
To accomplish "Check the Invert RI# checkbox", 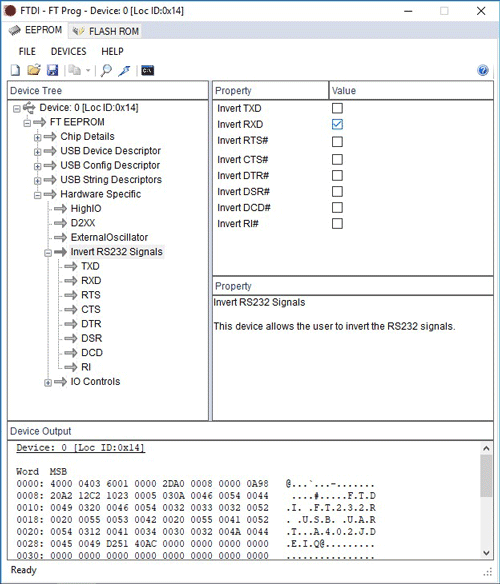I will (337, 223).
